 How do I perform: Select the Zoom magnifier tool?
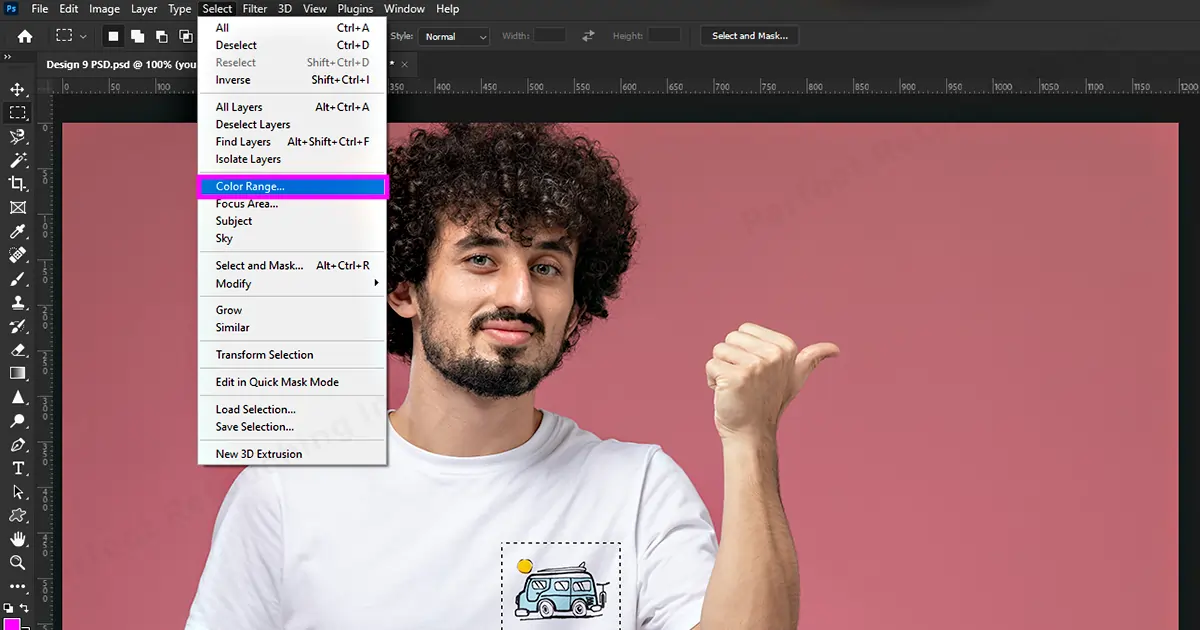tap(18, 563)
